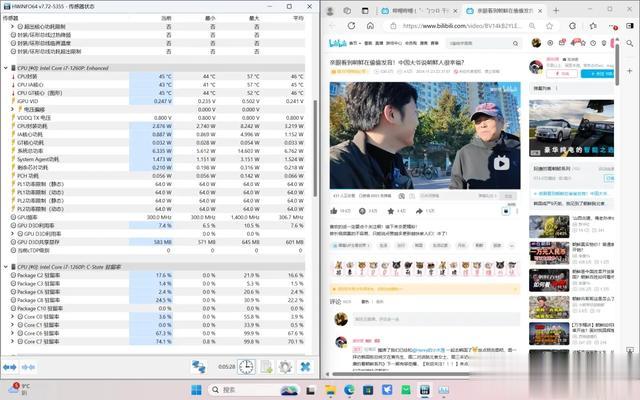Expand GPU D3D usage sub-row
The width and height of the screenshot is (640, 400).
pos(12,233)
